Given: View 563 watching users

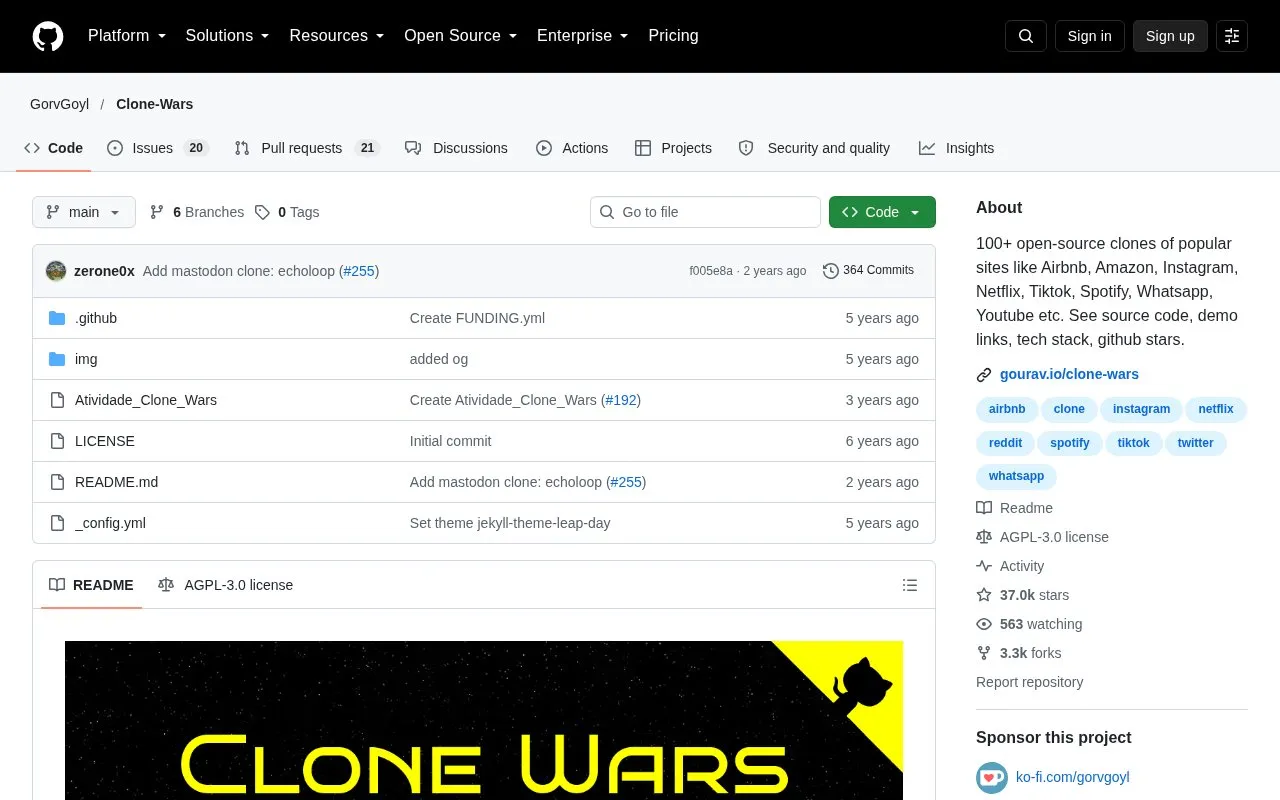Looking at the screenshot, I should 1040,624.
